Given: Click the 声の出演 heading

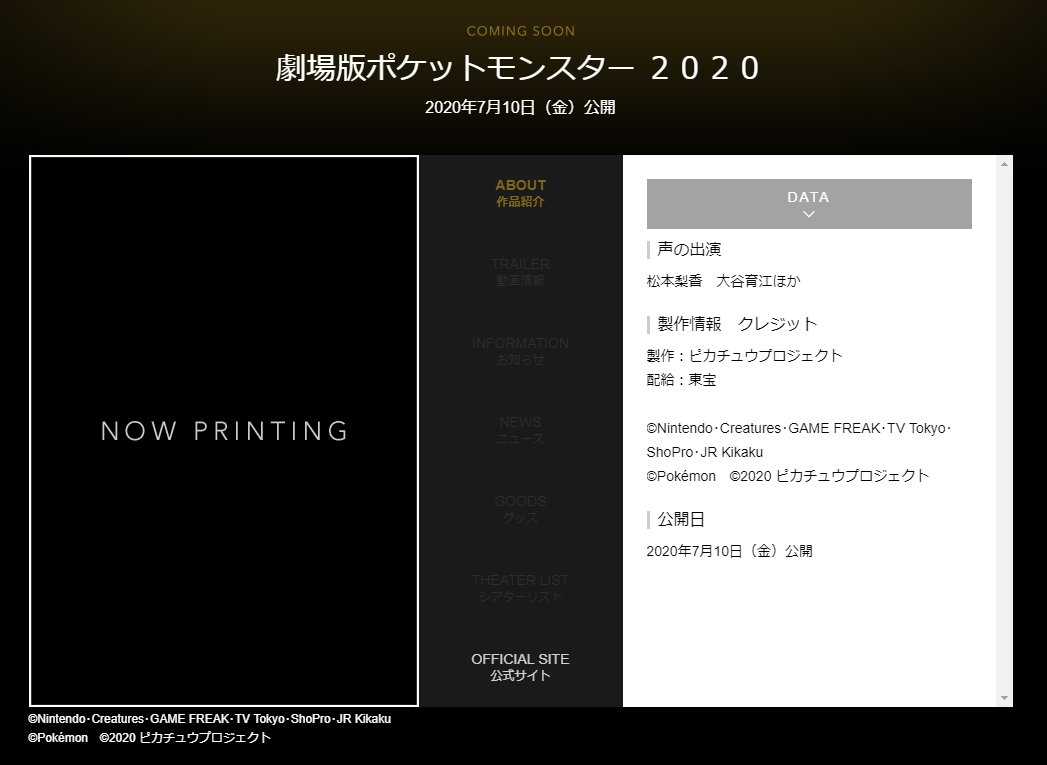Looking at the screenshot, I should click(688, 250).
